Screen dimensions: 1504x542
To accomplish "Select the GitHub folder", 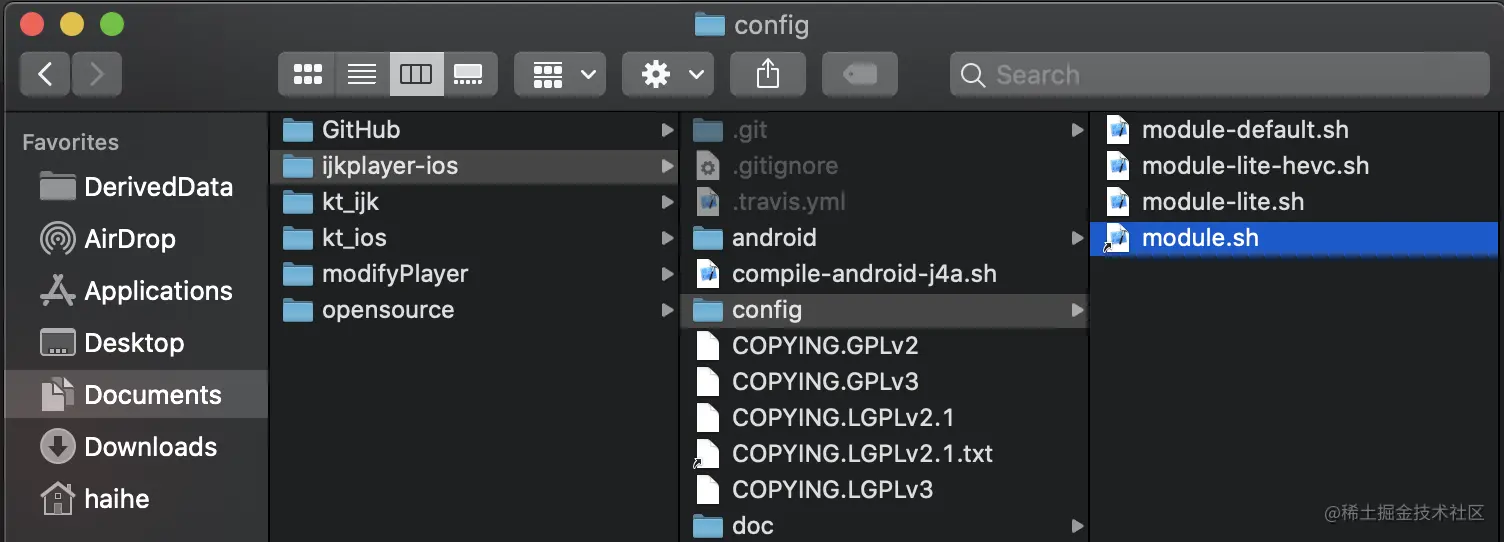I will pyautogui.click(x=474, y=130).
